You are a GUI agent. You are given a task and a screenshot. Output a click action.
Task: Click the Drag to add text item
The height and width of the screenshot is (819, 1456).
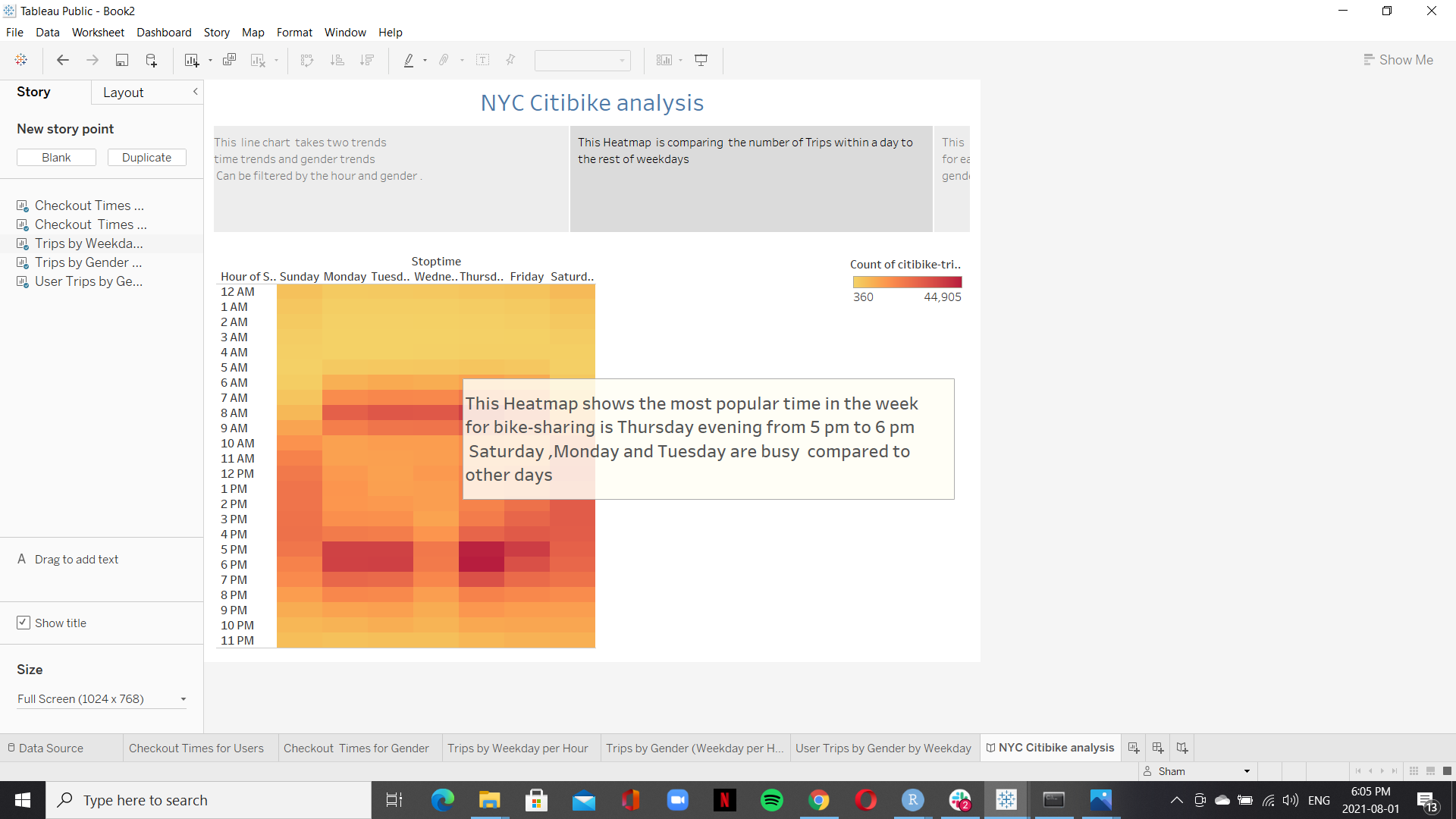click(x=76, y=560)
